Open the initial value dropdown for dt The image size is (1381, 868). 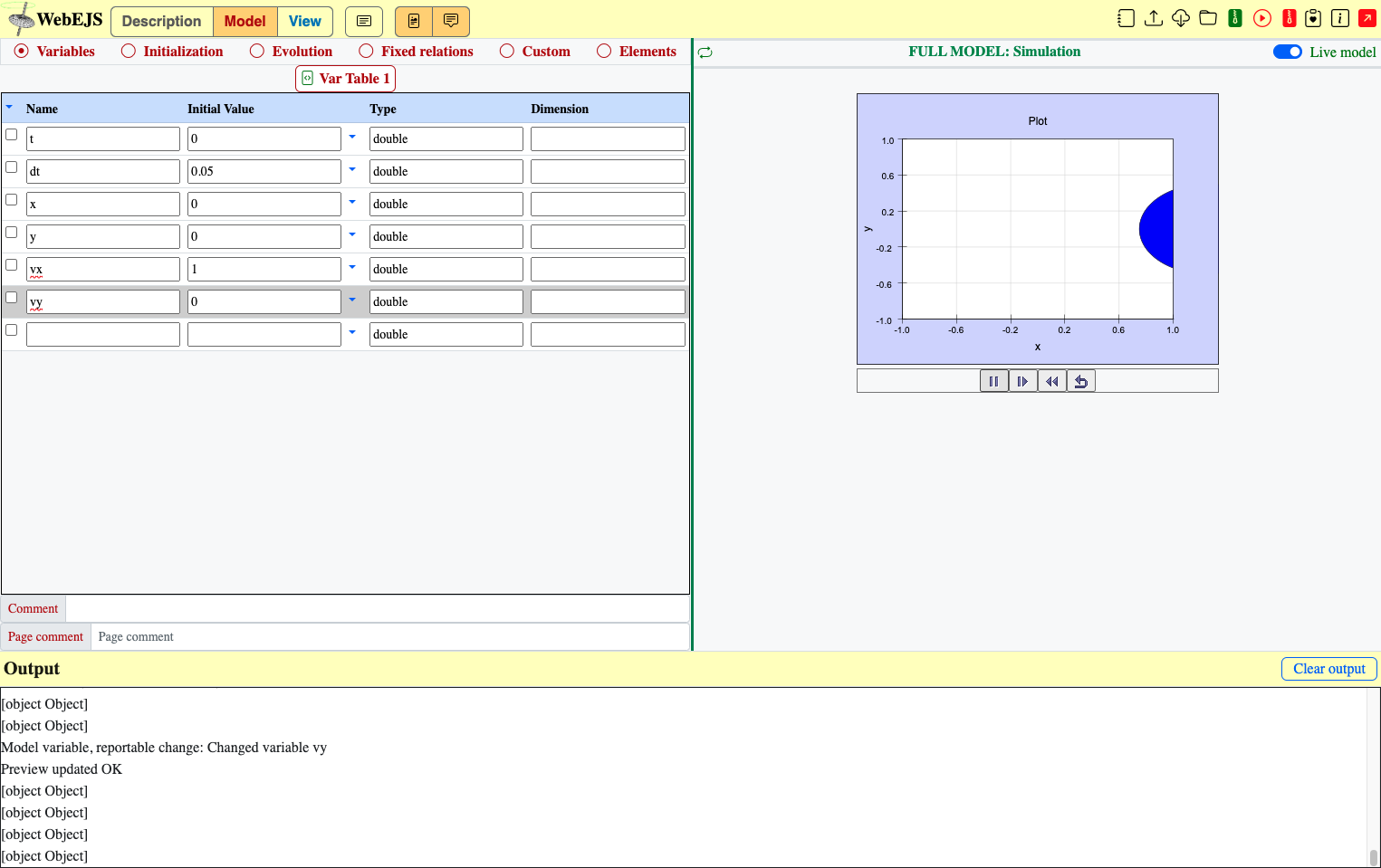tap(352, 170)
